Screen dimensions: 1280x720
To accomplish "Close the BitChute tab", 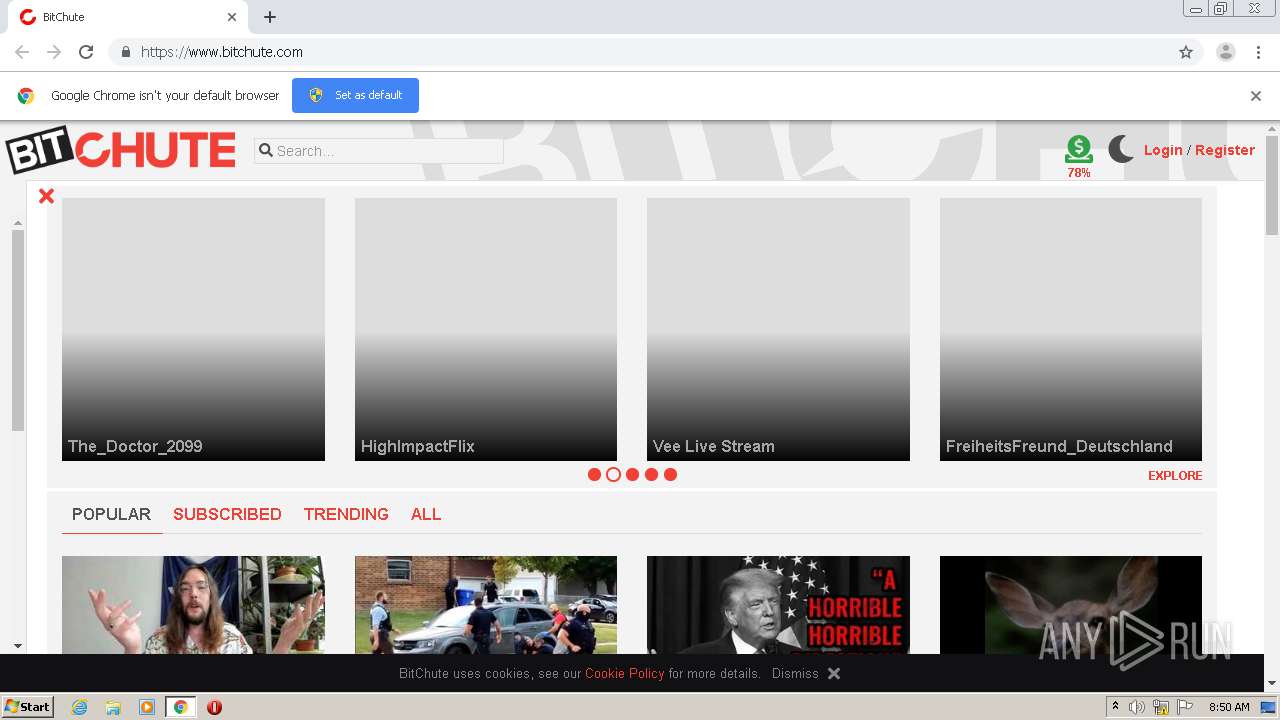I will click(232, 17).
